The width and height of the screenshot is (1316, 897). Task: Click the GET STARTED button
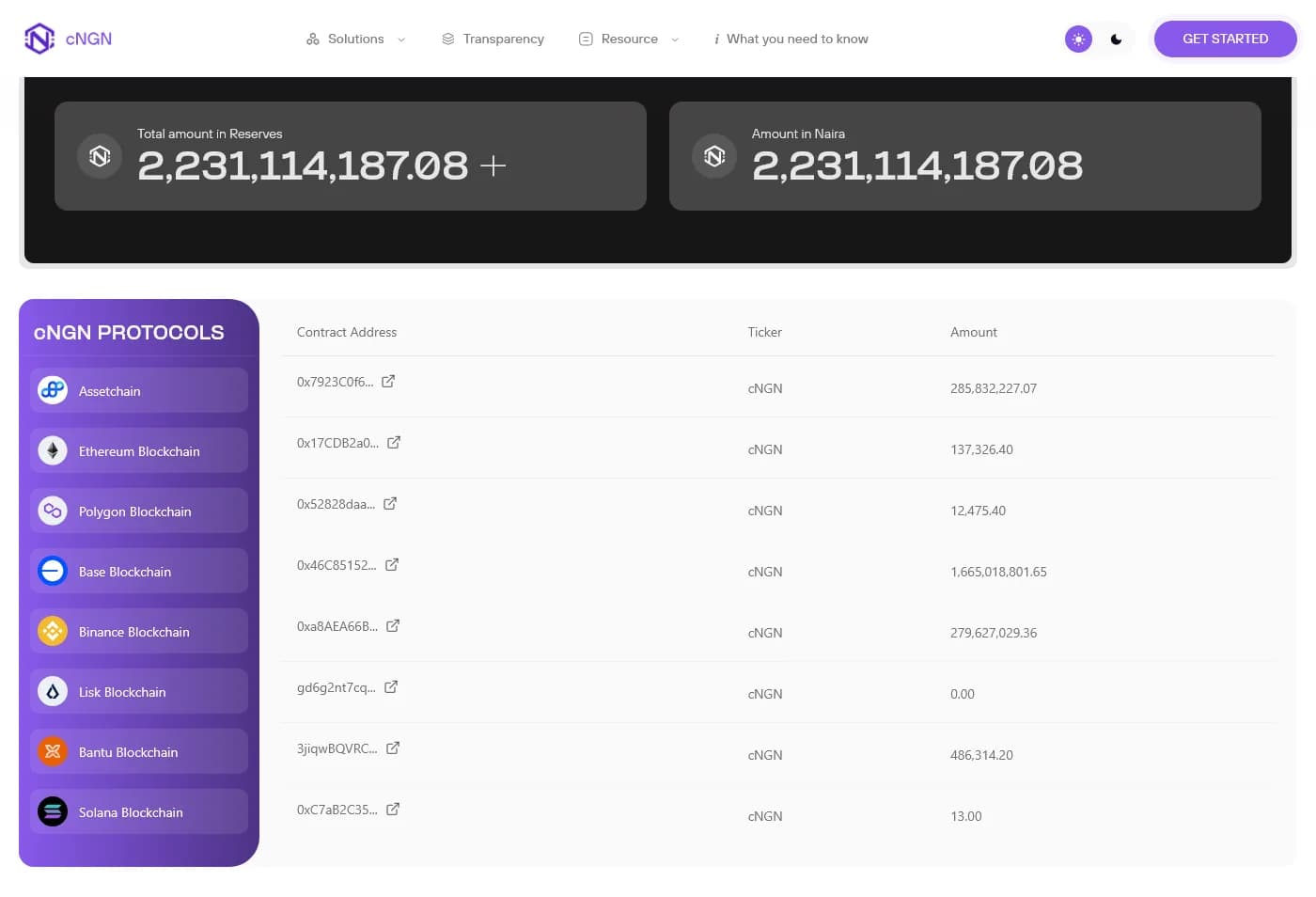[1225, 39]
